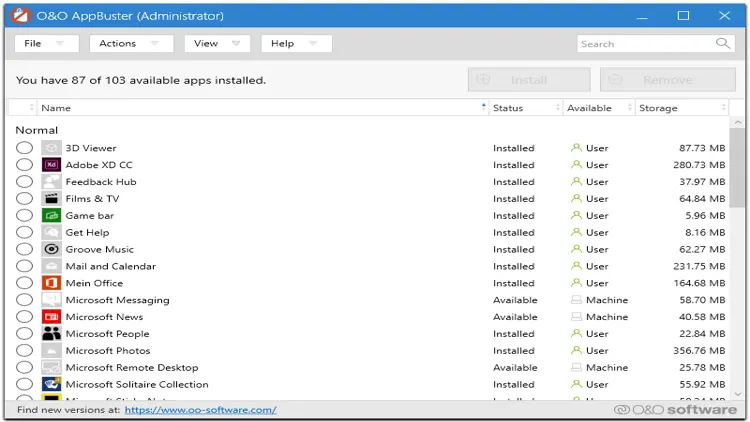Click the Microsoft People app icon
The width and height of the screenshot is (750, 422).
51,334
